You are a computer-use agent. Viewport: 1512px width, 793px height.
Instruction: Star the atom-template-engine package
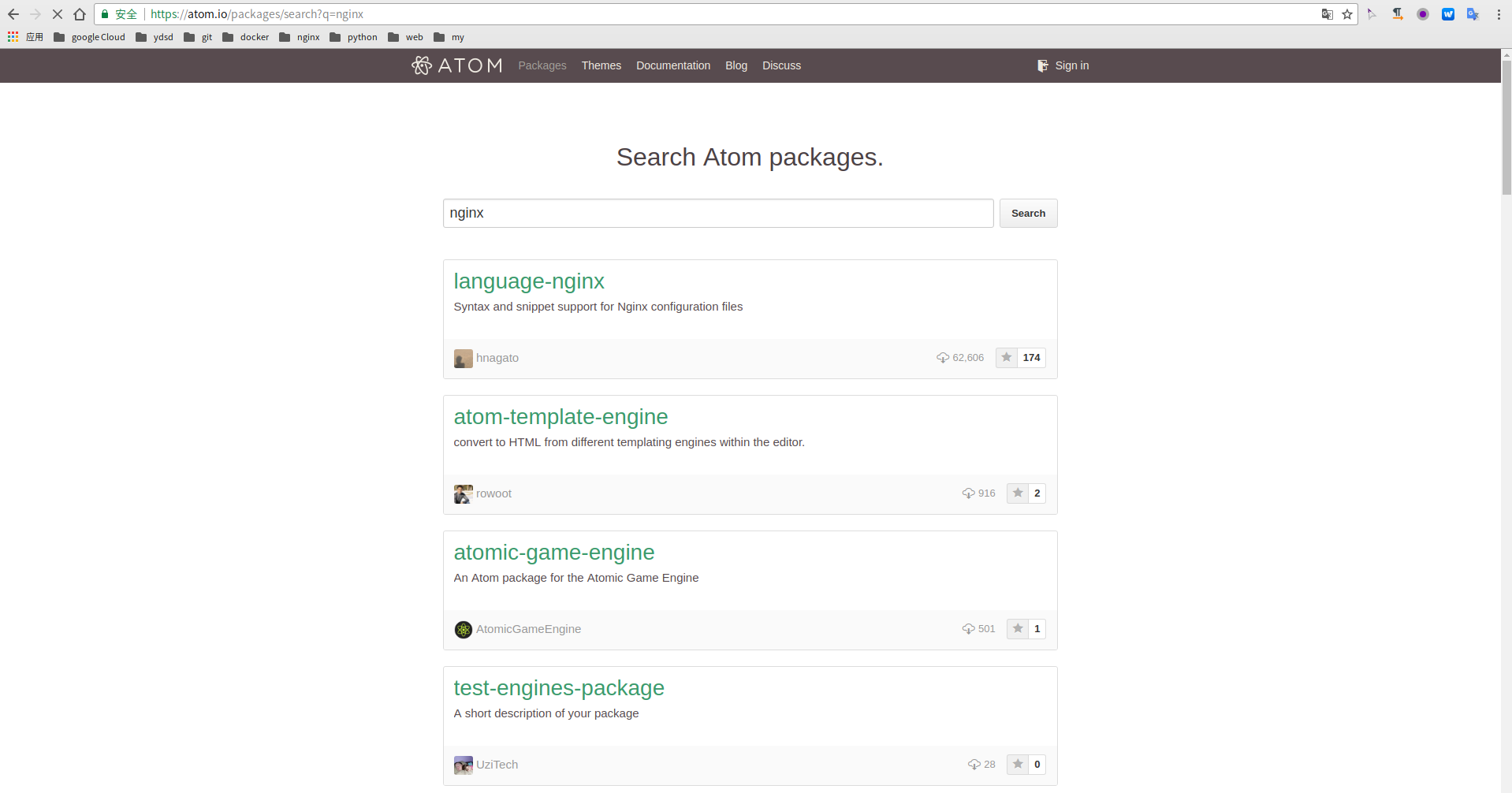[x=1018, y=493]
